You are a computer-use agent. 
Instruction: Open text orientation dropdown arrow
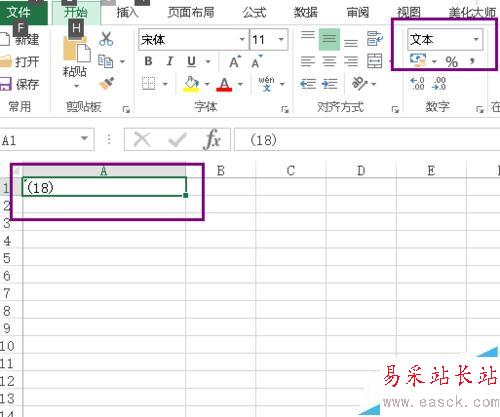374,84
